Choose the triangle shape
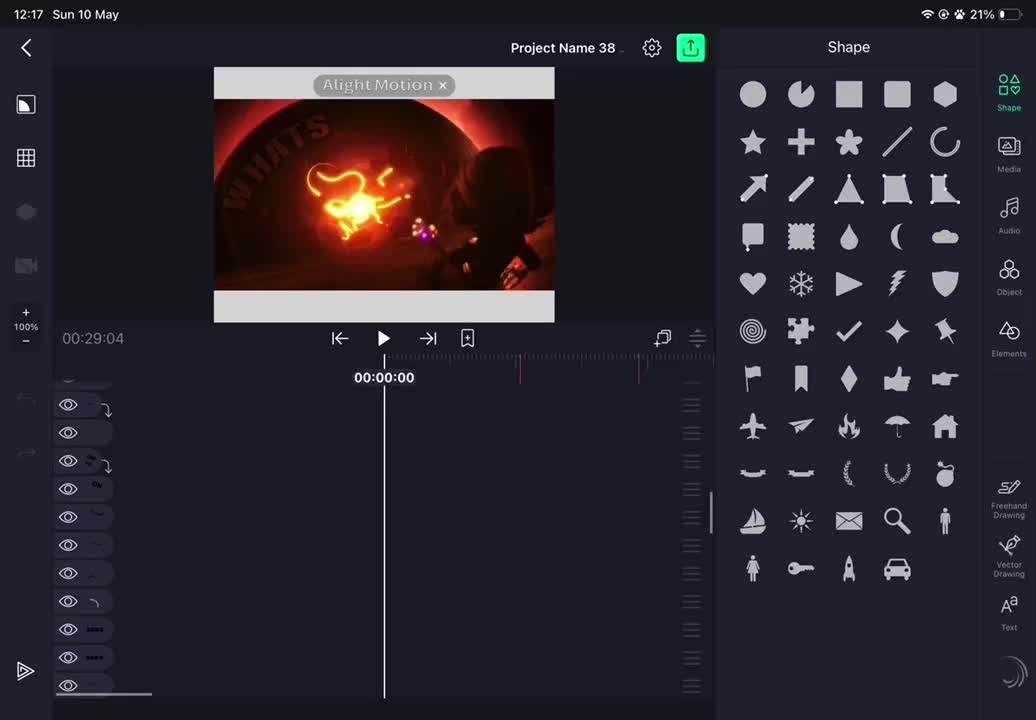 click(848, 190)
